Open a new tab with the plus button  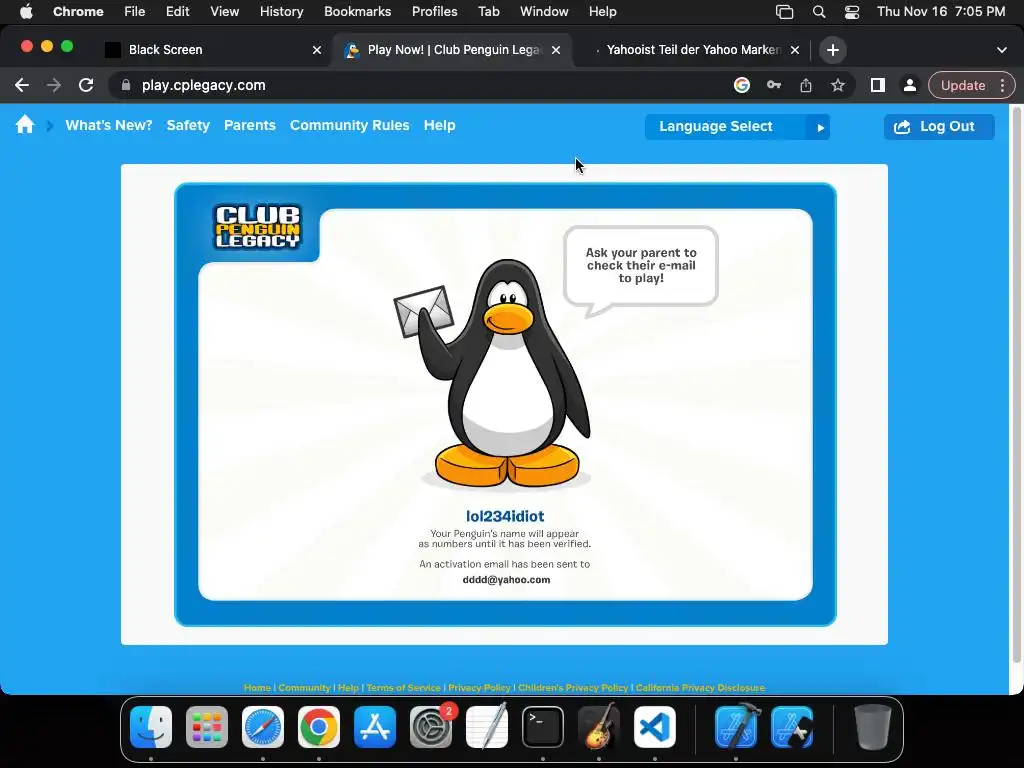click(833, 50)
